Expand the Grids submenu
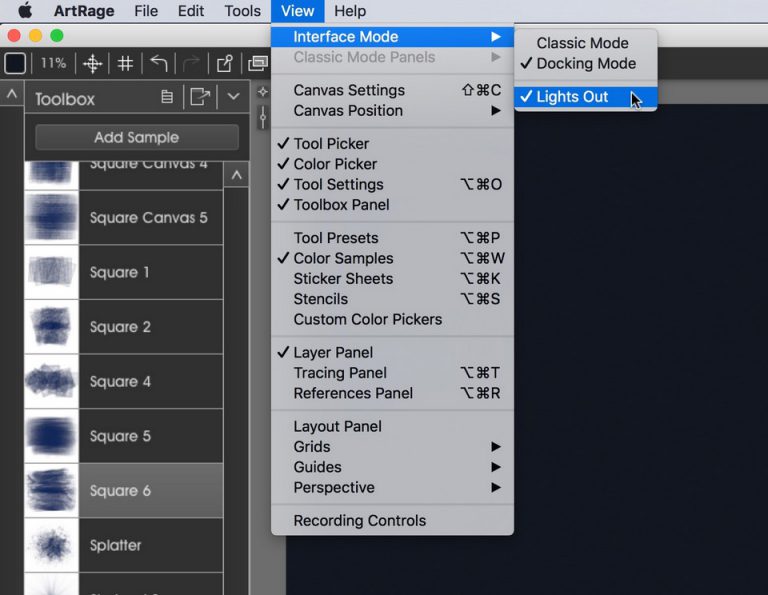768x595 pixels. [392, 447]
